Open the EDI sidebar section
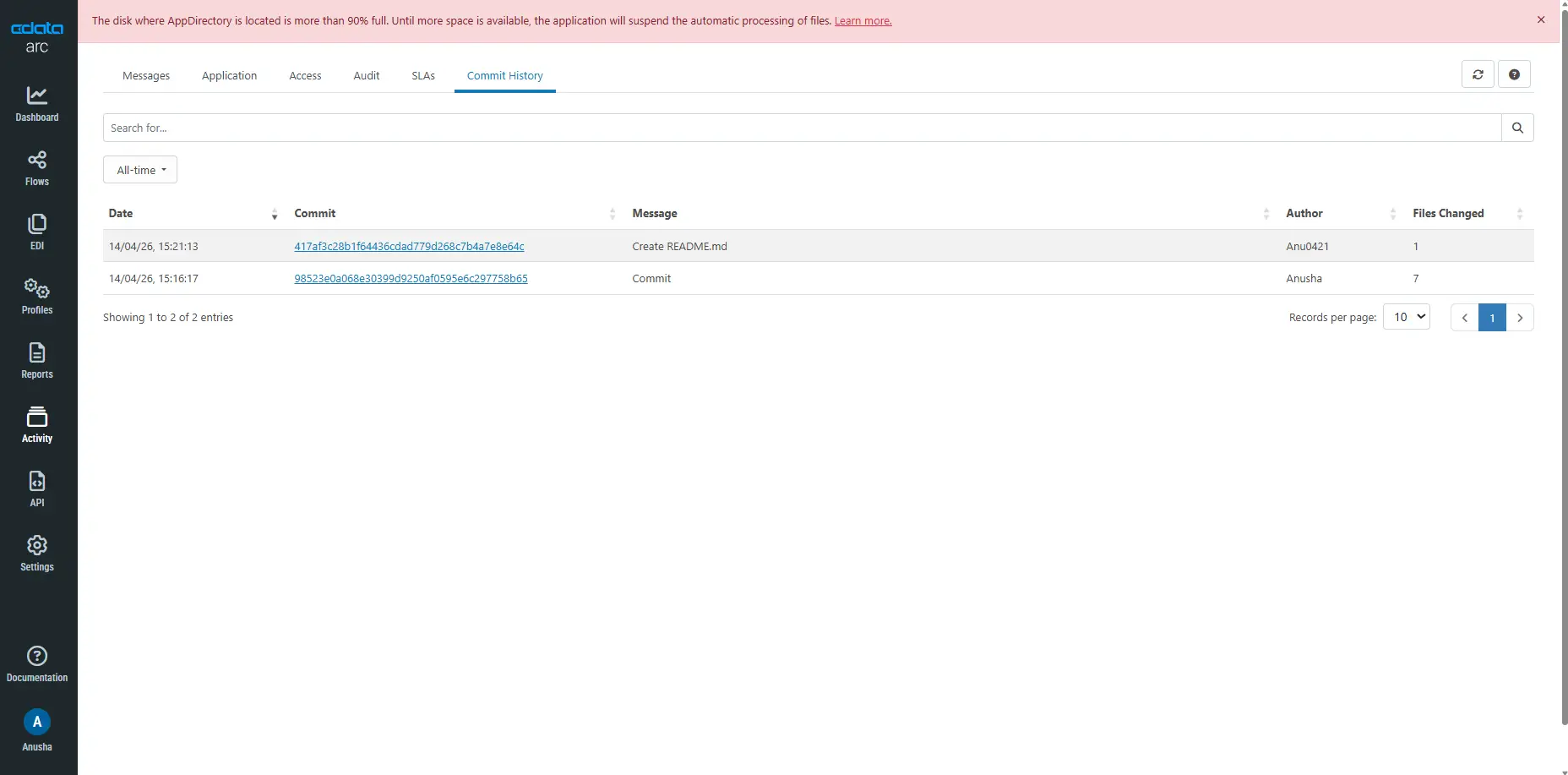1568x775 pixels. [x=37, y=232]
